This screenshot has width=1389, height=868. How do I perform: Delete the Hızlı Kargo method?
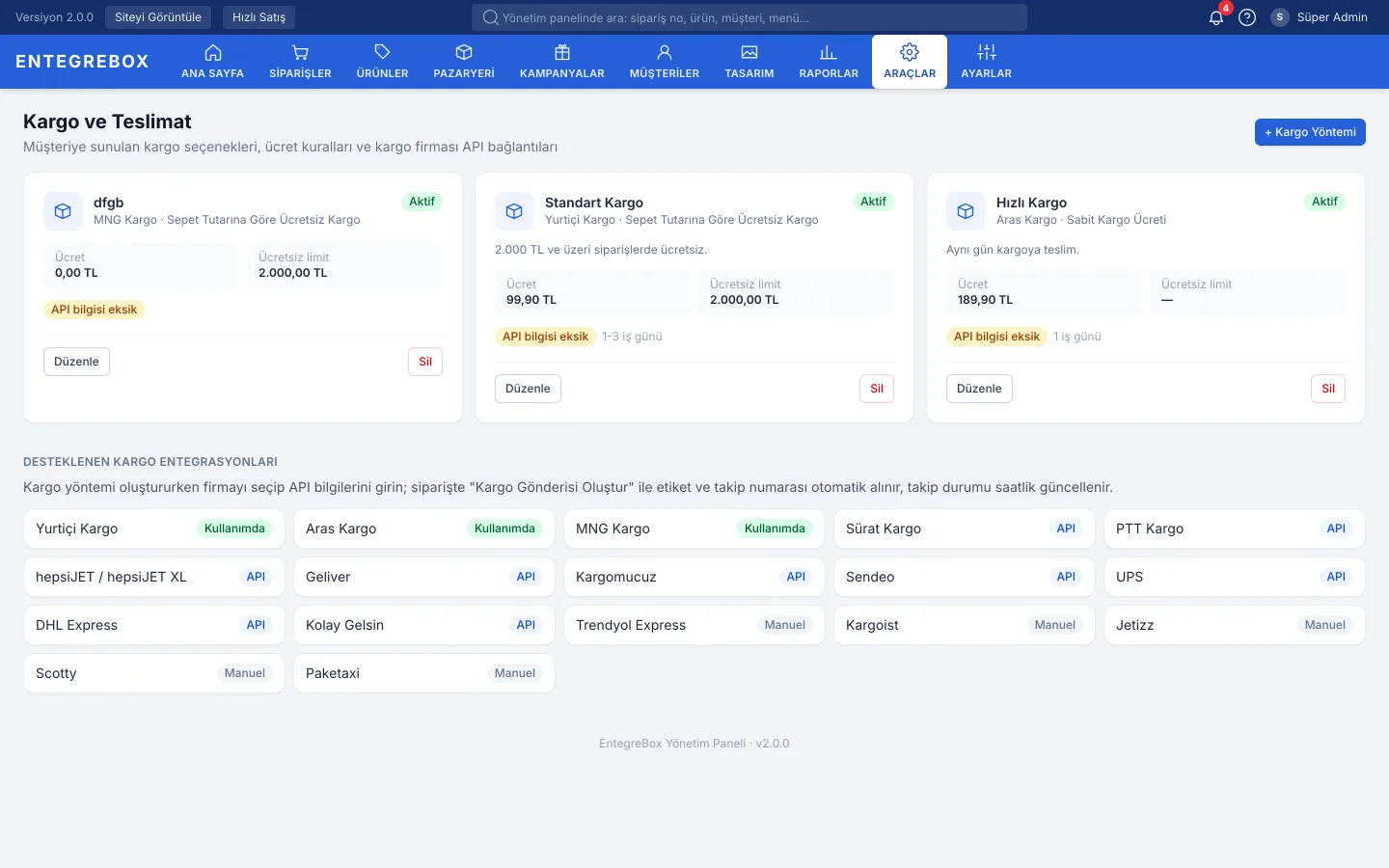pyautogui.click(x=1328, y=389)
